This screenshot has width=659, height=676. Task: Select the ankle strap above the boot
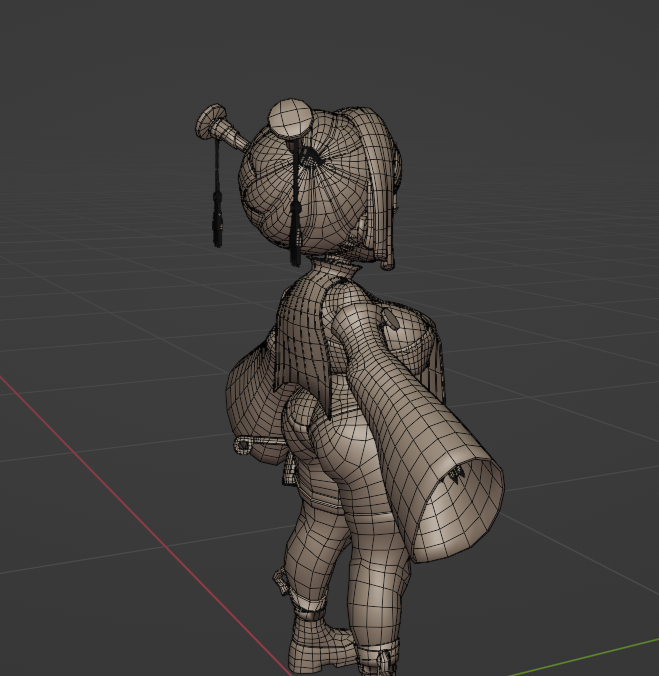[309, 604]
